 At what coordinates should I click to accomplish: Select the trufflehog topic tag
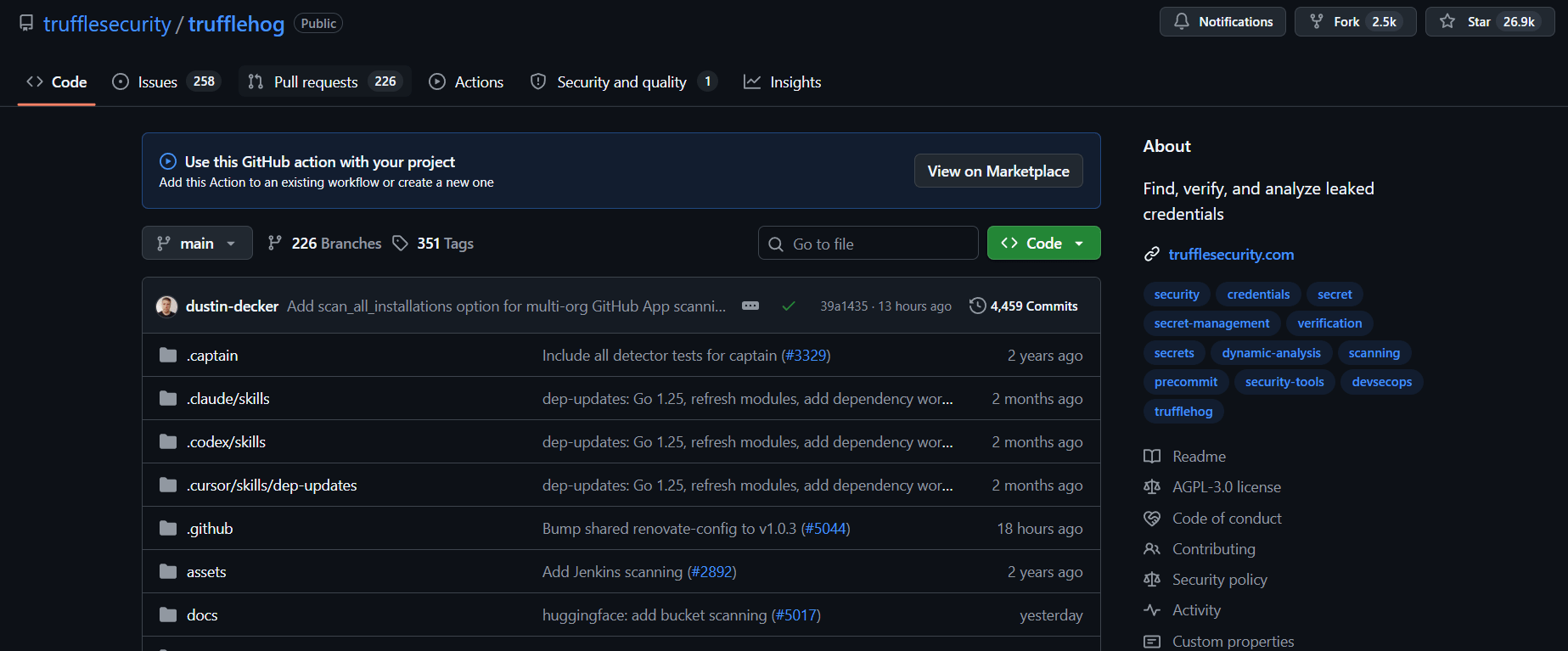coord(1183,412)
